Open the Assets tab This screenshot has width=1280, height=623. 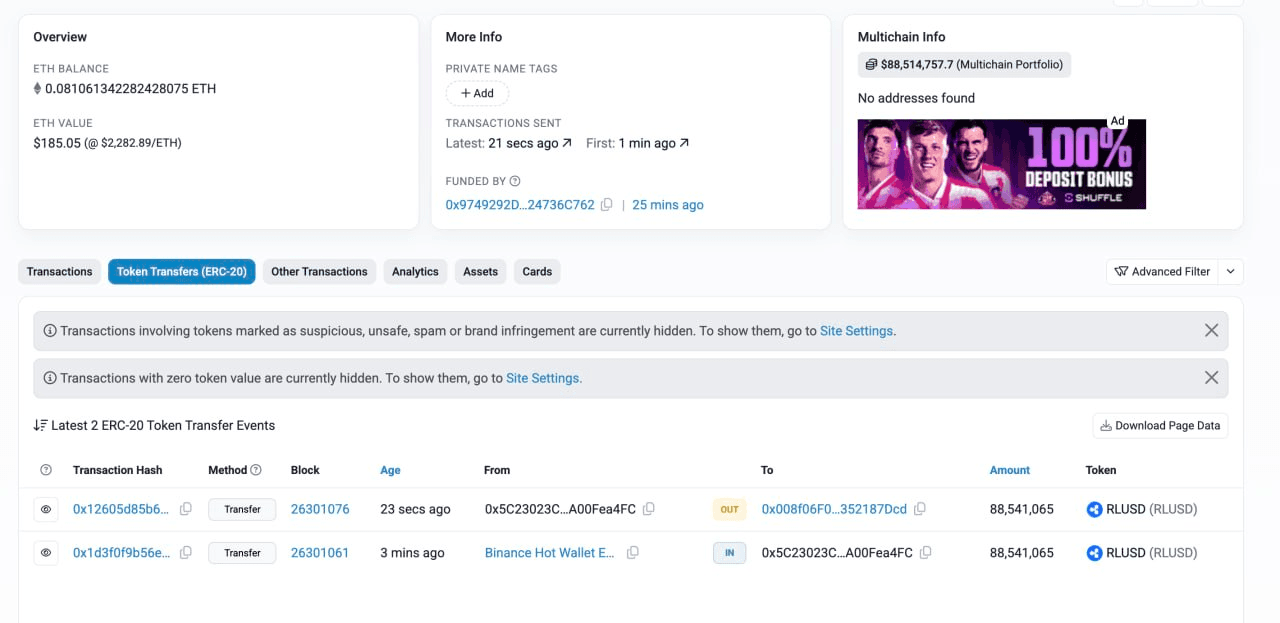tap(480, 271)
